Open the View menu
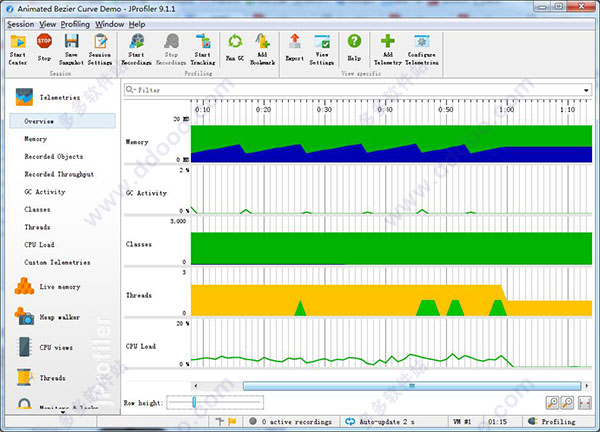 pos(47,24)
